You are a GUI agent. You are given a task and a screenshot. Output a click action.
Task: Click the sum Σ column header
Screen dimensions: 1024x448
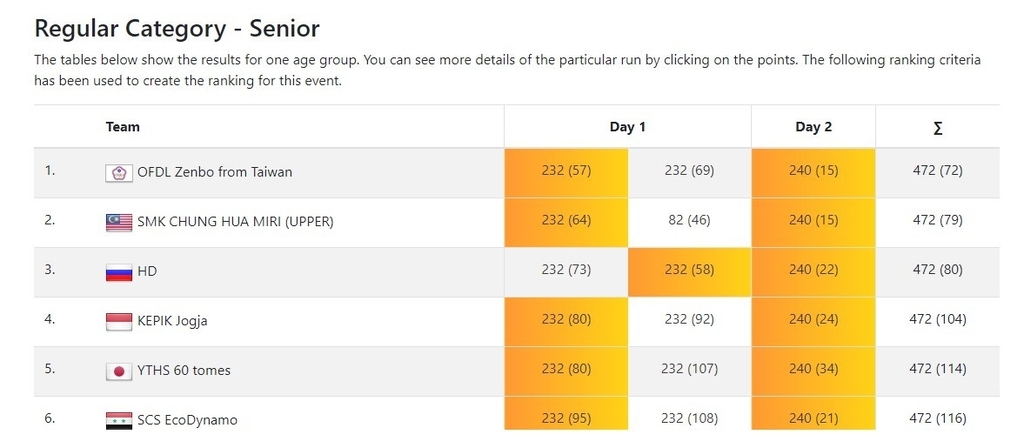pyautogui.click(x=938, y=128)
